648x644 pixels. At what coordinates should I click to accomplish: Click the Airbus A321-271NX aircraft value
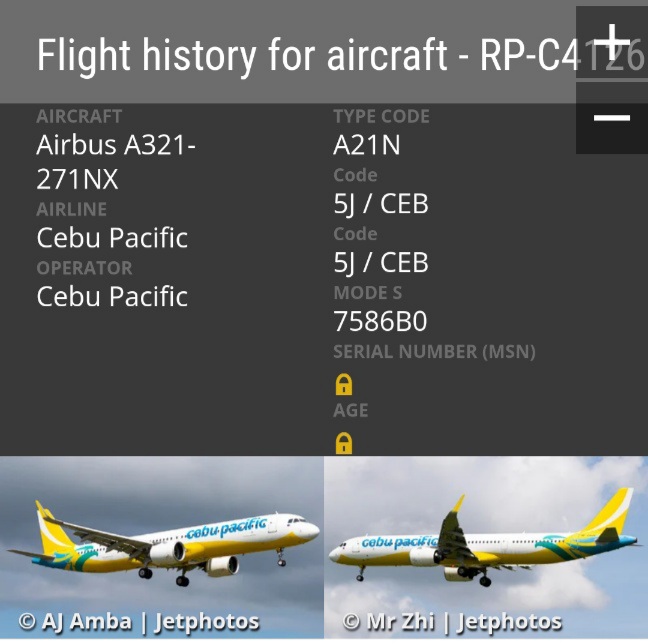point(116,162)
